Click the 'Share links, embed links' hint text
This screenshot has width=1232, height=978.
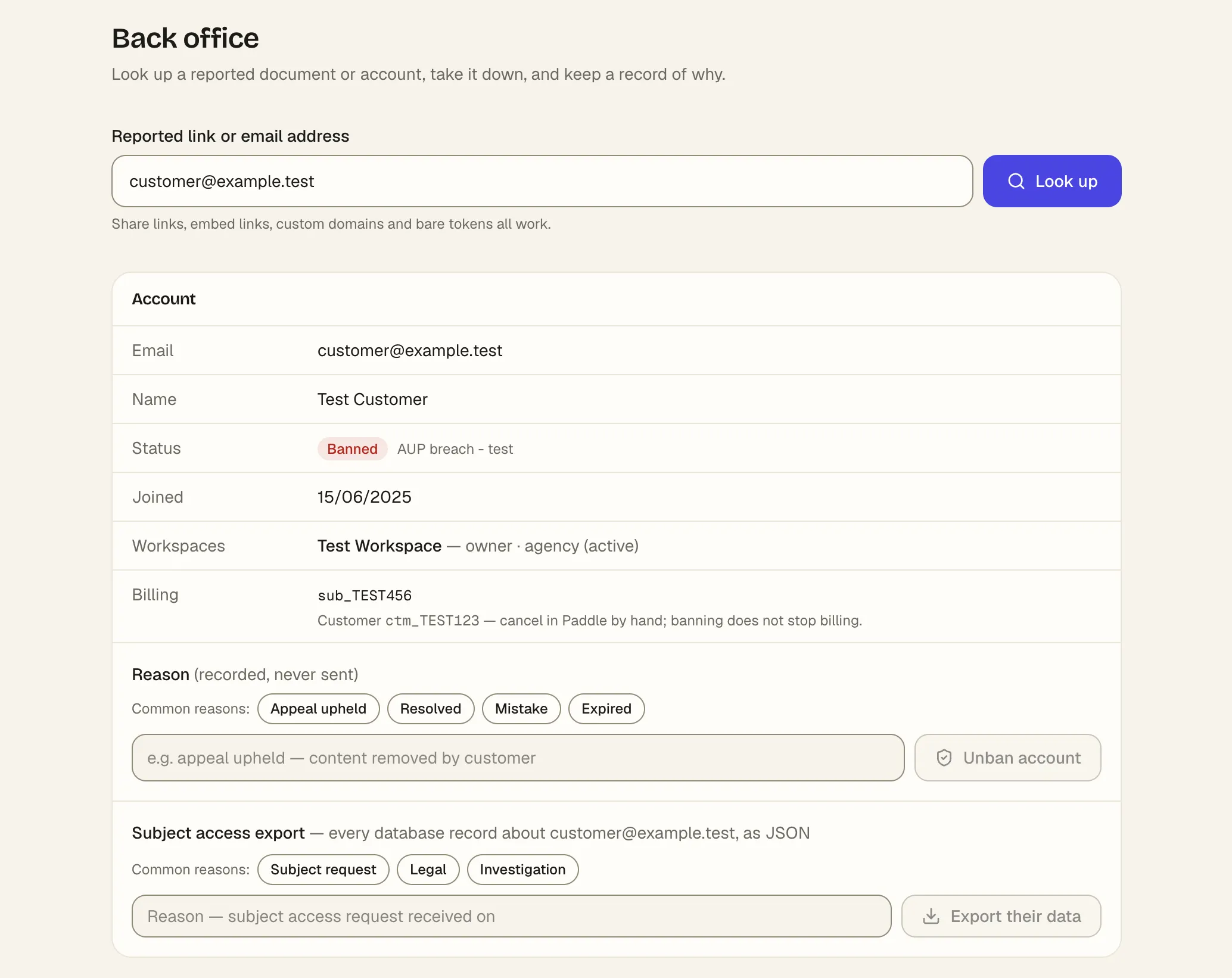(x=331, y=224)
